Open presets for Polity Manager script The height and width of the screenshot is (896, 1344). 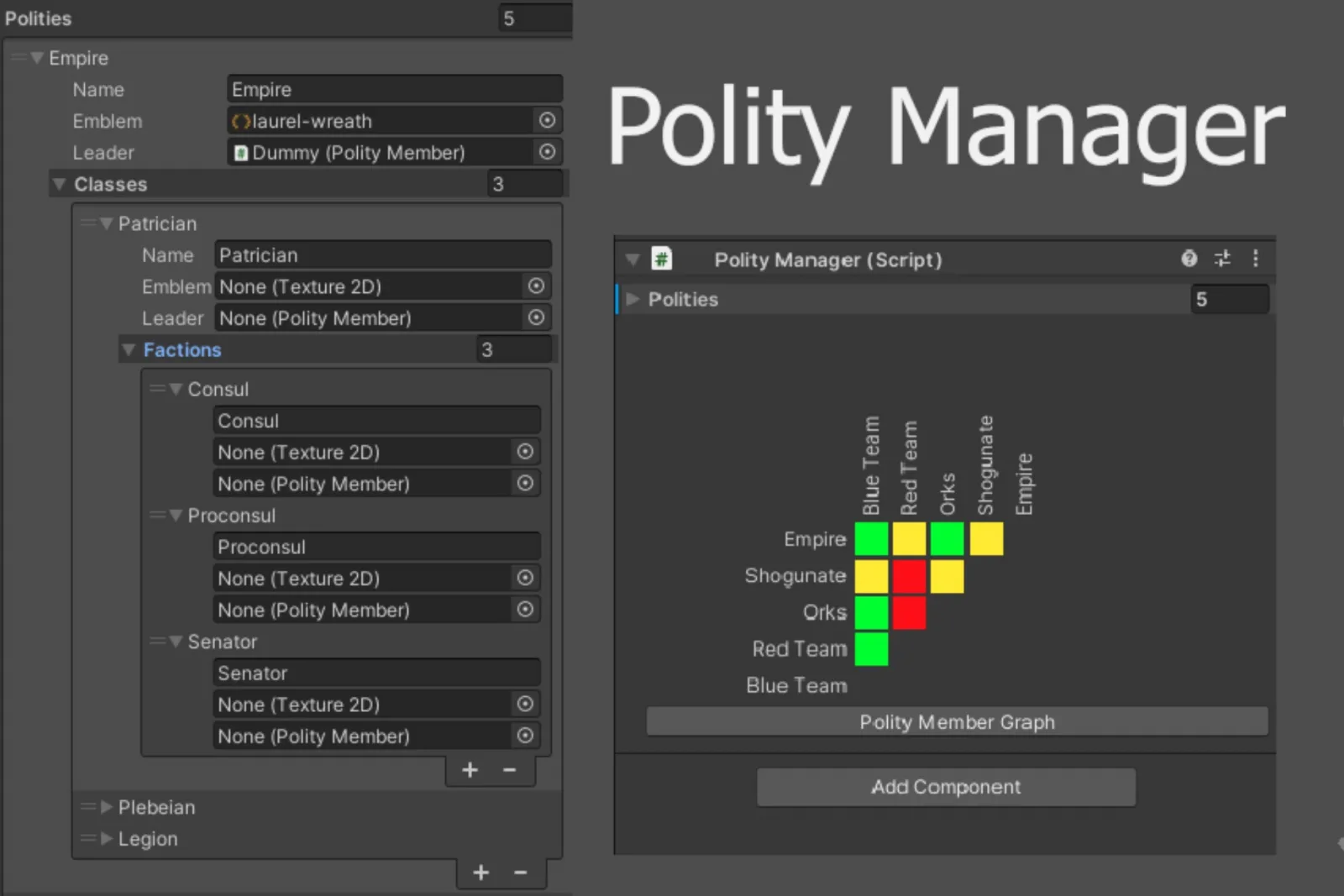(x=1222, y=259)
